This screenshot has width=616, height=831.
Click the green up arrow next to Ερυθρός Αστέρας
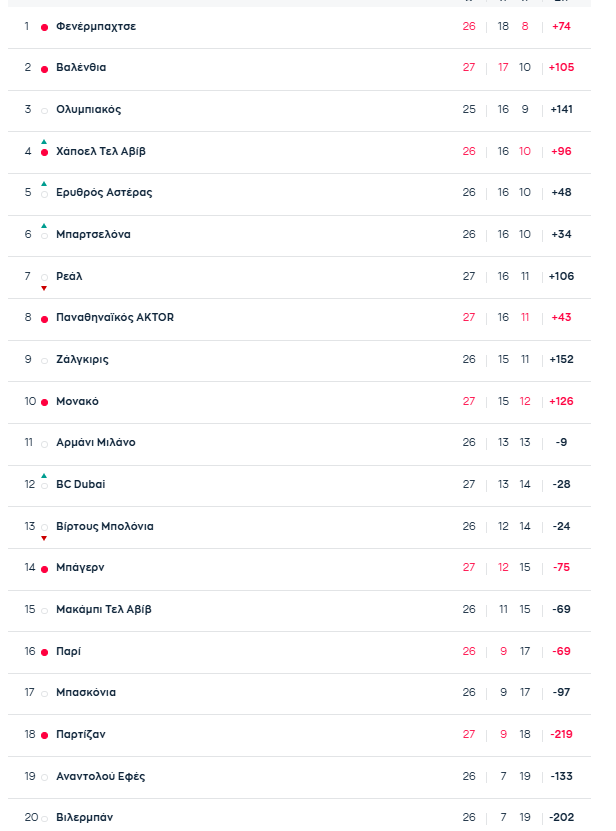tap(44, 184)
